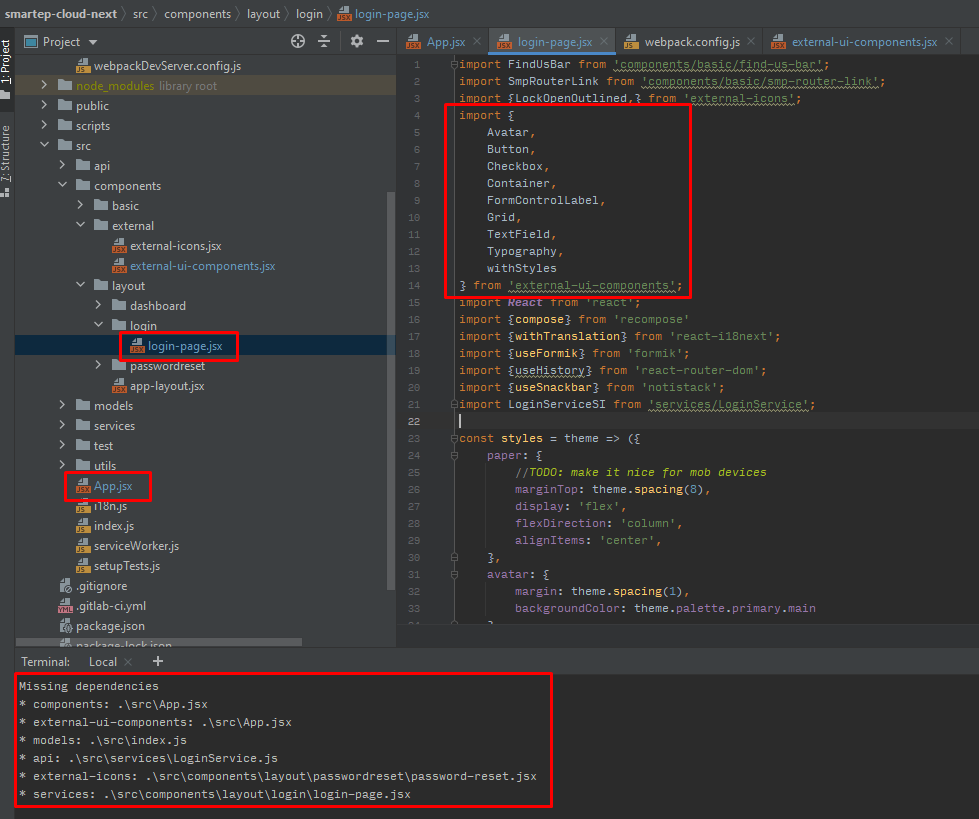Close the login-page.jsx tab

[x=604, y=41]
